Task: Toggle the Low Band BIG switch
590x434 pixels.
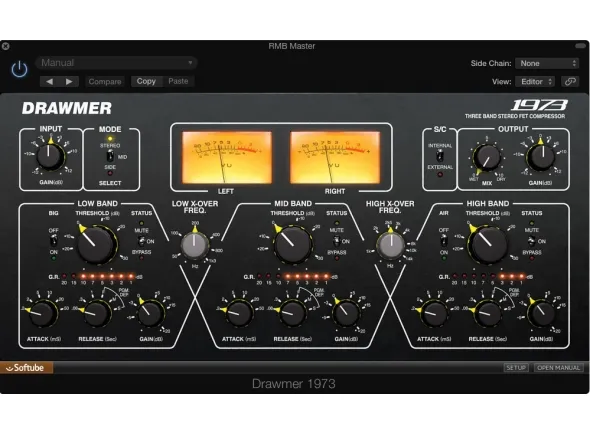Action: tap(54, 241)
